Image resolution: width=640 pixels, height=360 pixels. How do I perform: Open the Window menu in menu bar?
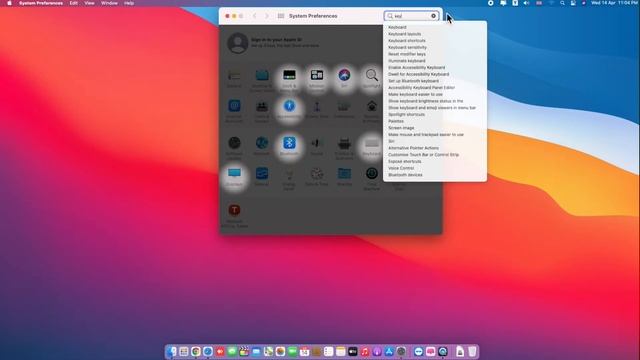(109, 3)
